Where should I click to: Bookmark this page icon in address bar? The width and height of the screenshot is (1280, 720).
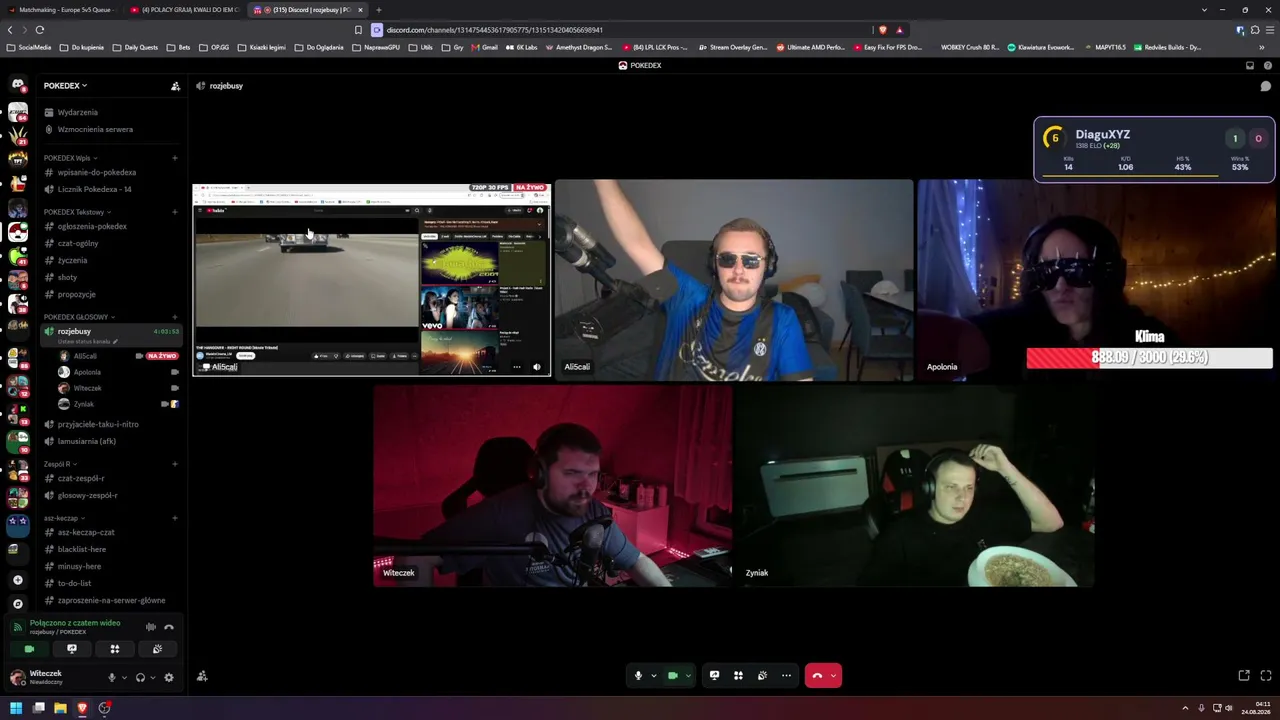358,30
